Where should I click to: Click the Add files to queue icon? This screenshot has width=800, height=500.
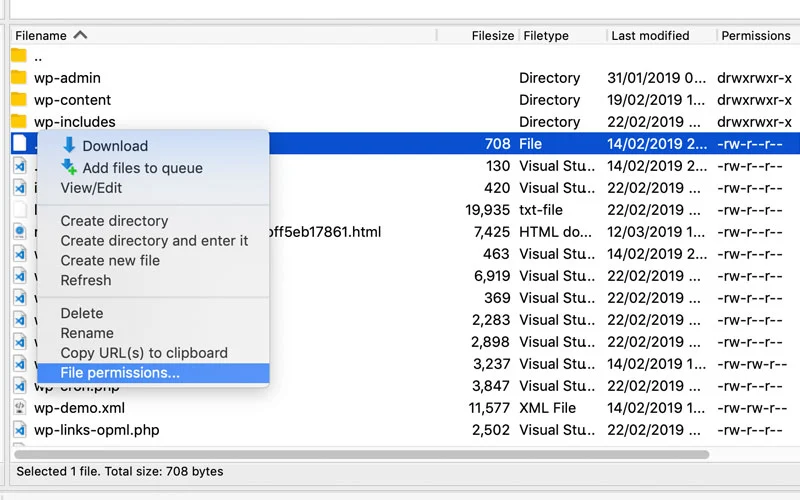click(x=69, y=167)
